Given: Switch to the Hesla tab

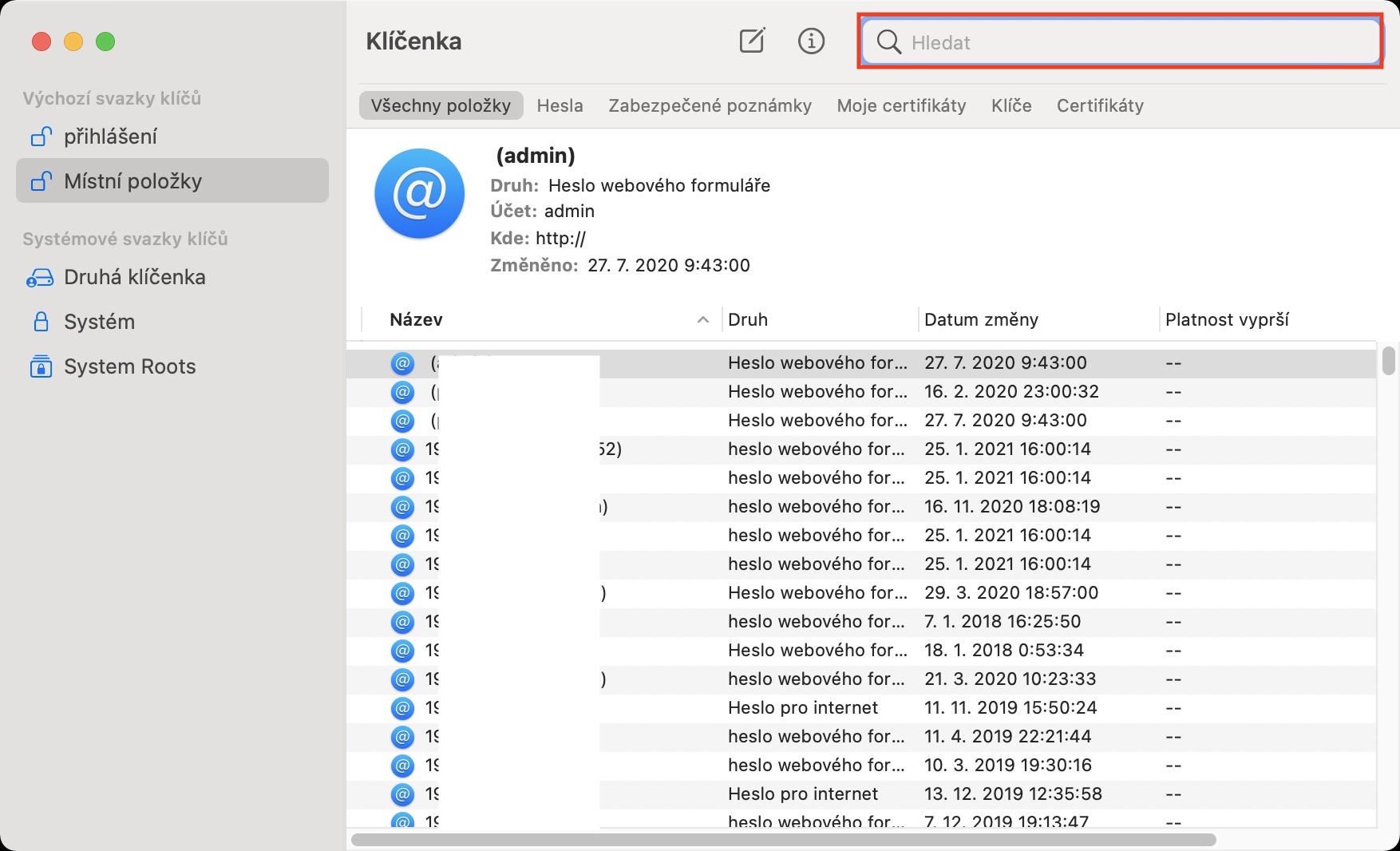Looking at the screenshot, I should point(560,105).
